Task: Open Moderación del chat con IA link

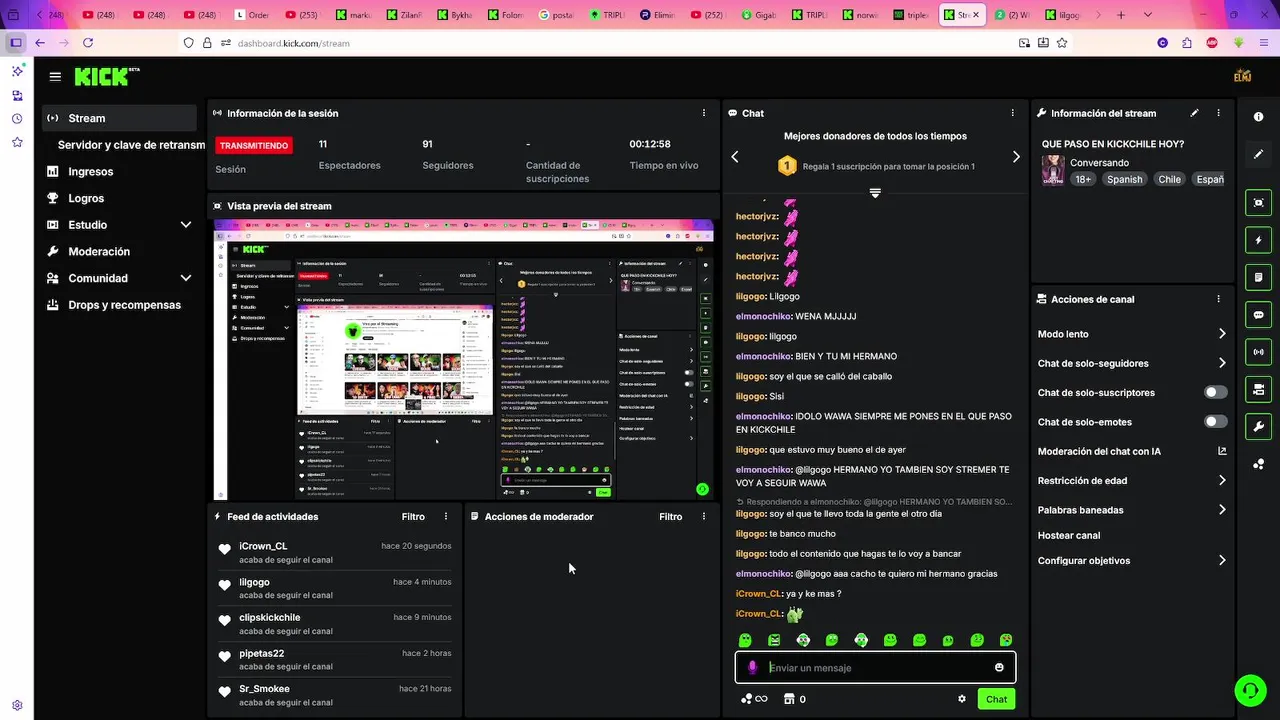Action: tap(1099, 452)
